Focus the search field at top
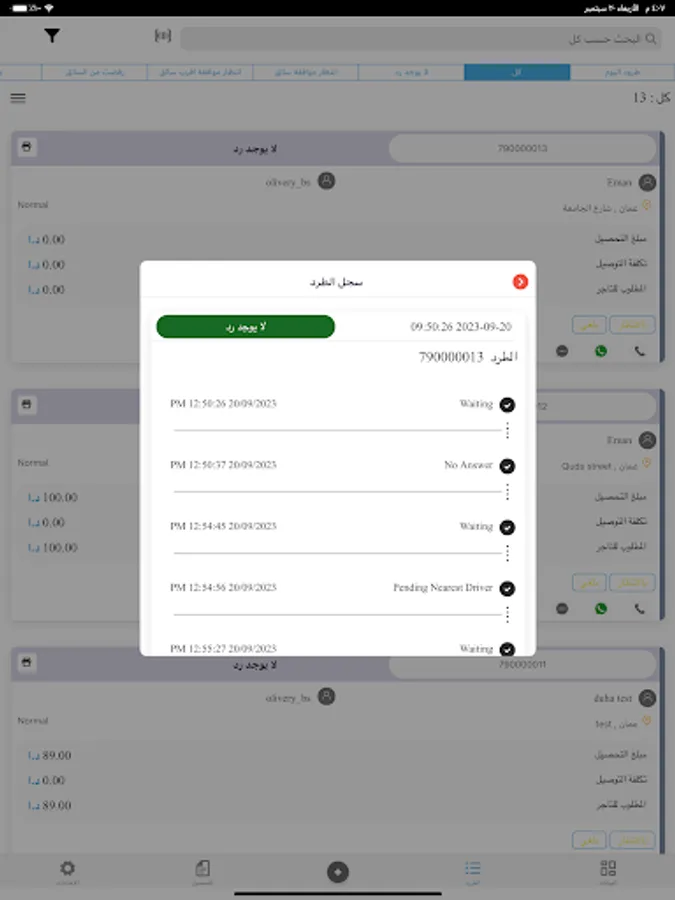Viewport: 675px width, 900px height. pos(421,38)
